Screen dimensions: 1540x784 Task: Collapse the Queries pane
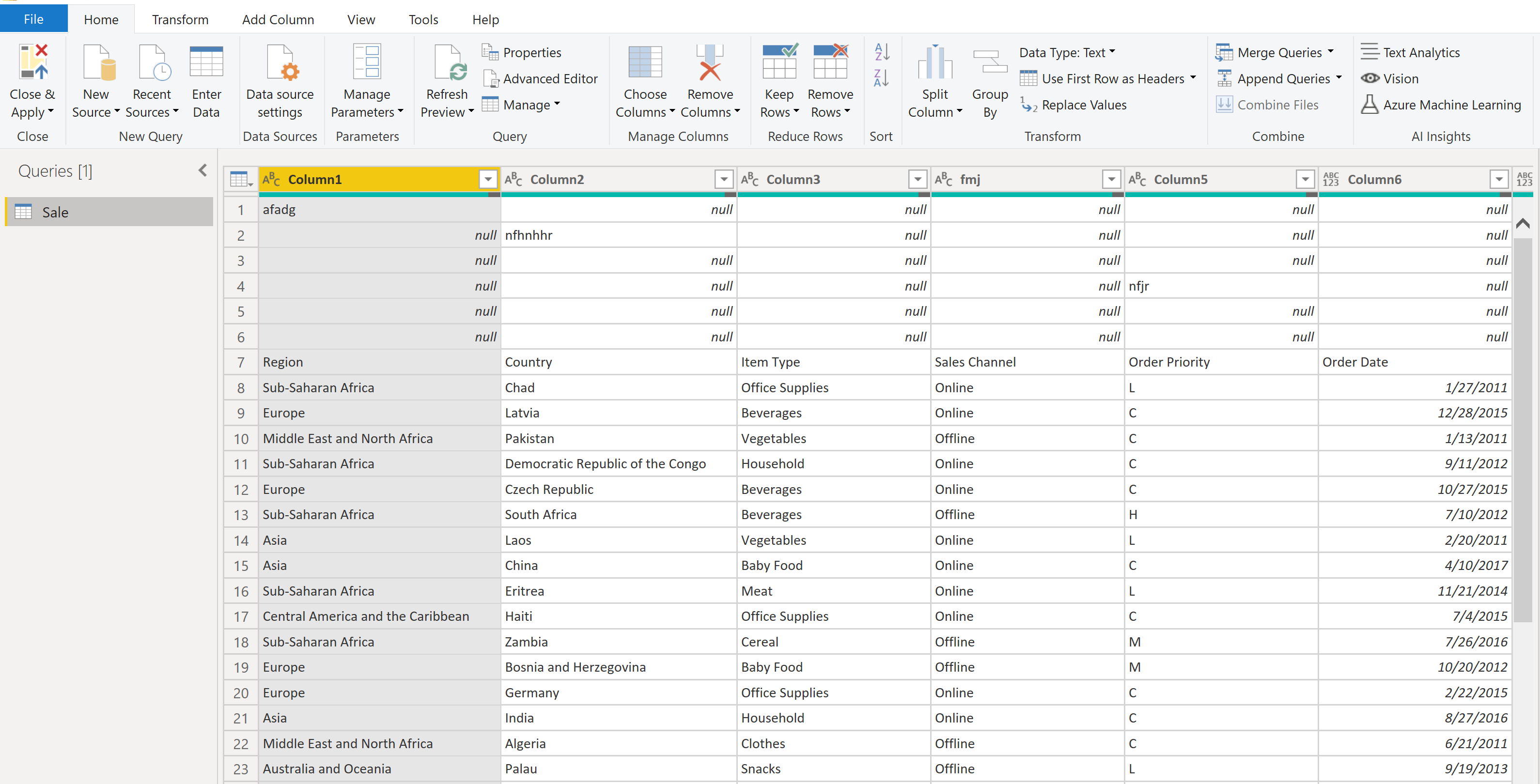pos(202,169)
